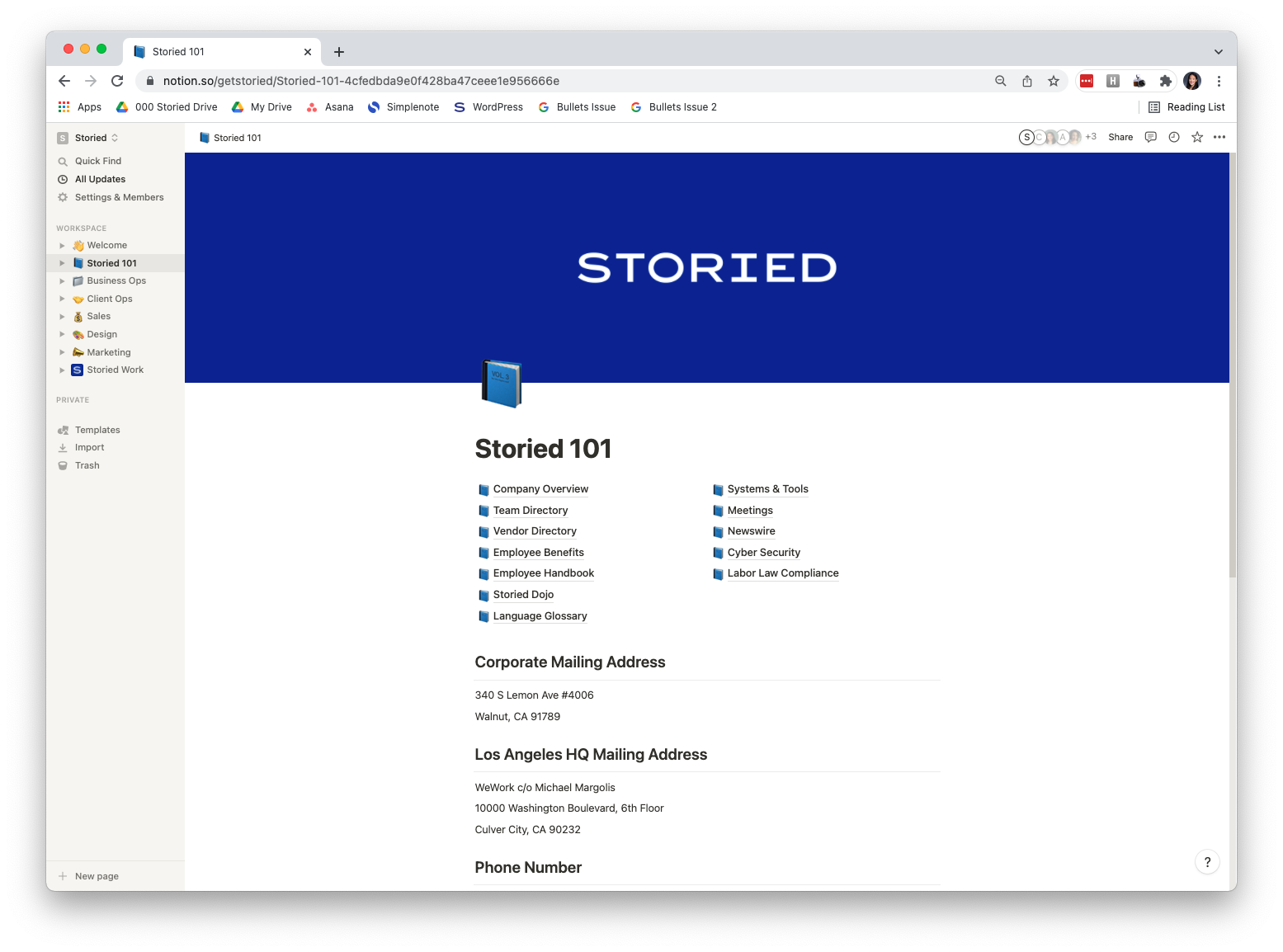This screenshot has height=952, width=1283.
Task: Click the Storied 101 page title
Action: (x=543, y=449)
